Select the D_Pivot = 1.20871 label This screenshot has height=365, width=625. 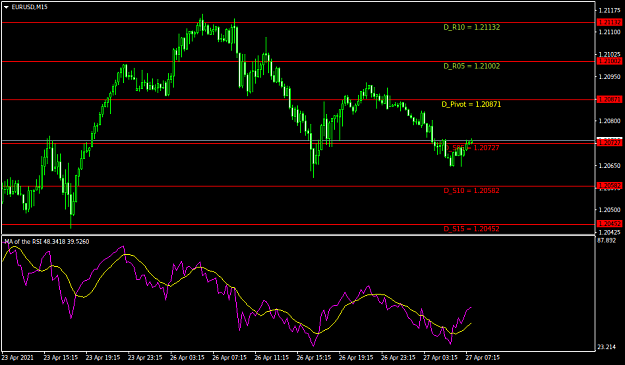[x=471, y=104]
